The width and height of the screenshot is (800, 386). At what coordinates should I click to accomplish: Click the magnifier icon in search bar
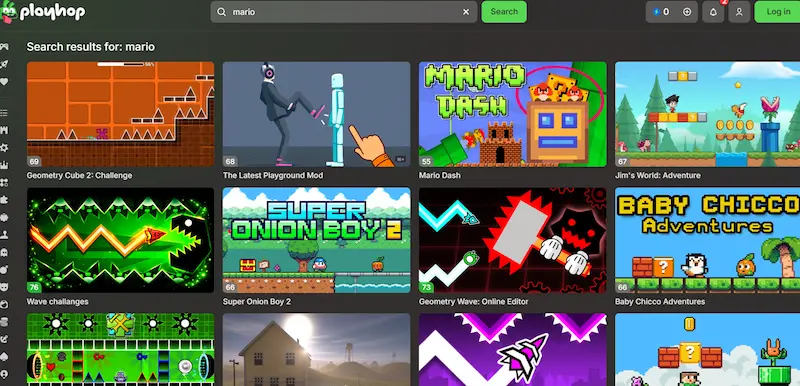click(x=221, y=12)
